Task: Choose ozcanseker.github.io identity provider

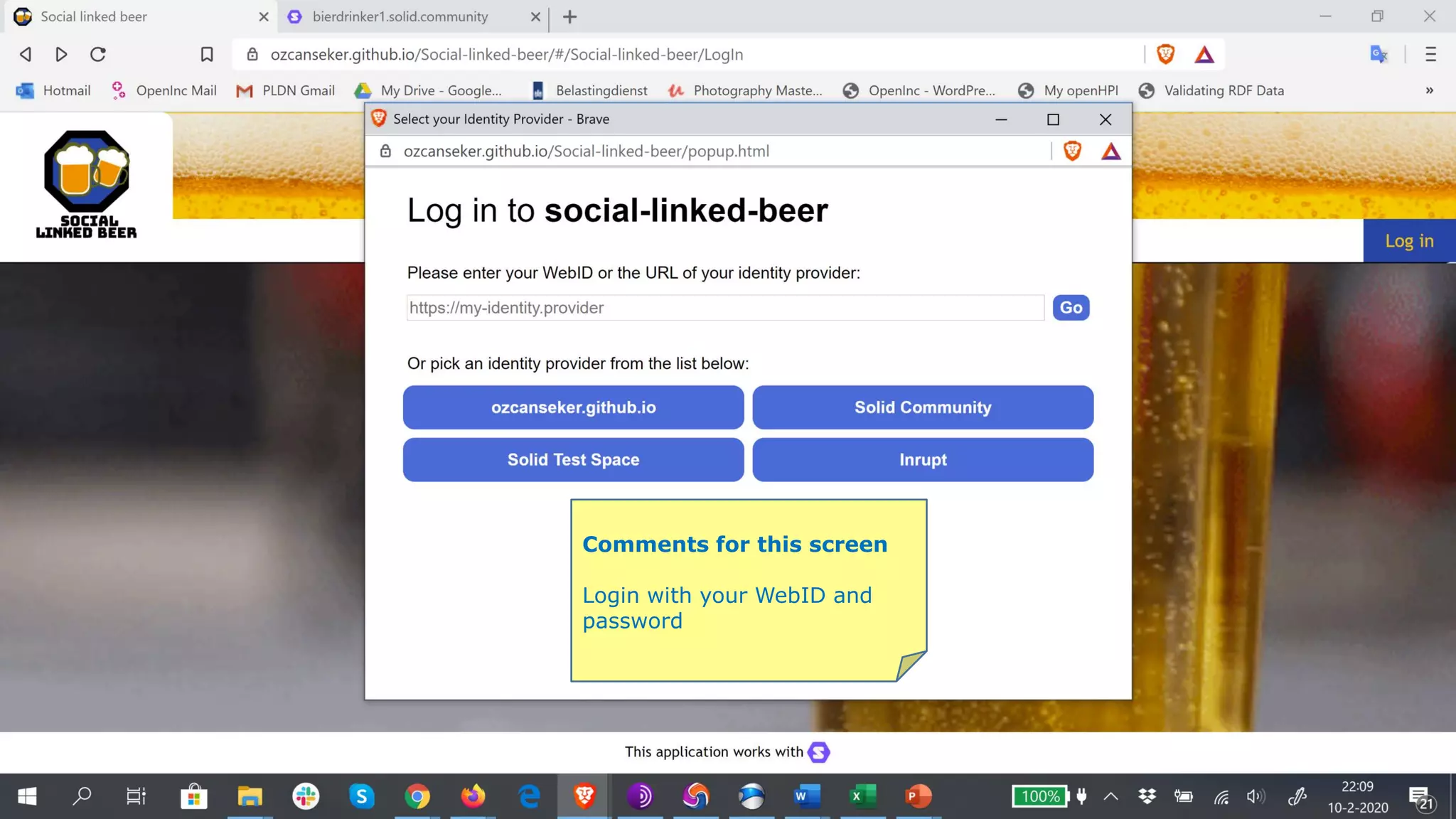Action: click(x=573, y=407)
